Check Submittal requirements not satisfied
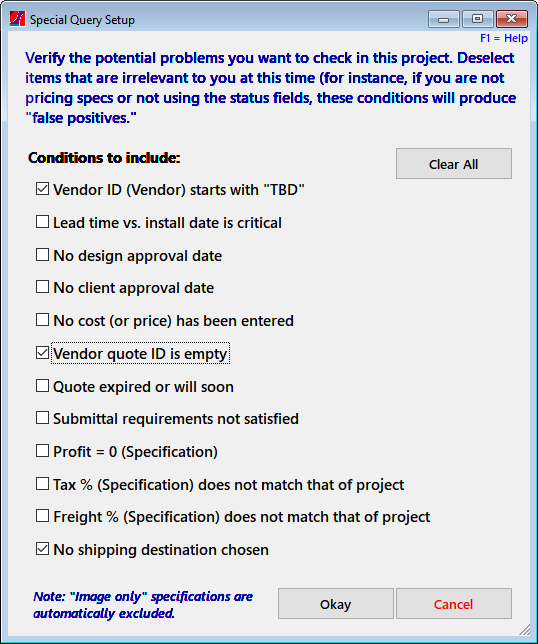 [x=42, y=418]
